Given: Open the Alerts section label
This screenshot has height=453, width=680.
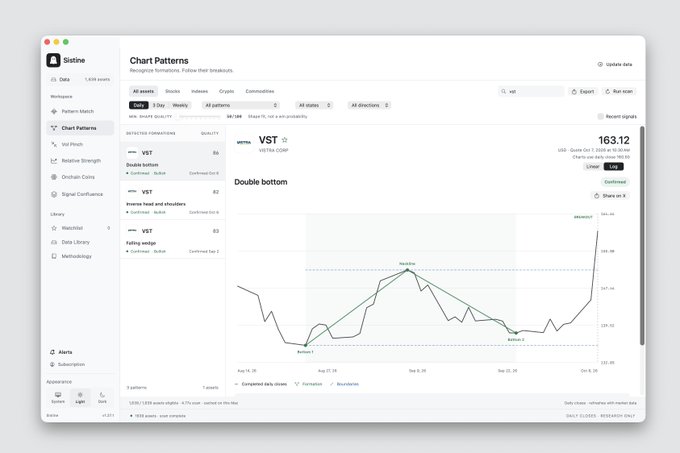Looking at the screenshot, I should (x=65, y=352).
